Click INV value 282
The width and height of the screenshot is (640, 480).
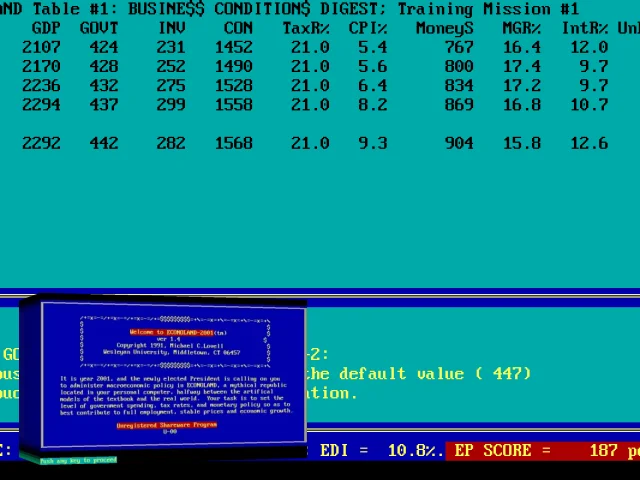pos(171,143)
